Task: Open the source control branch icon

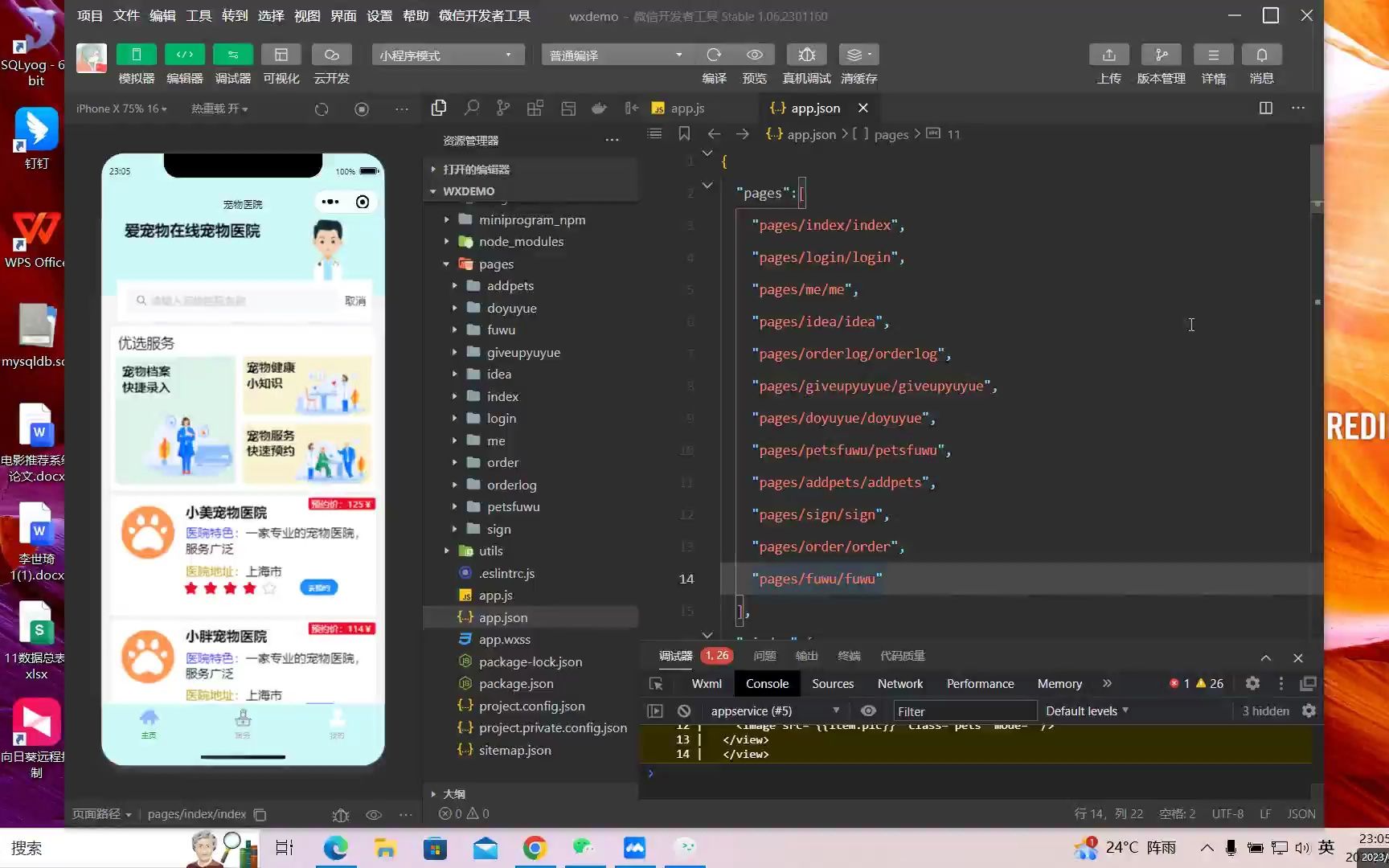Action: coord(503,108)
